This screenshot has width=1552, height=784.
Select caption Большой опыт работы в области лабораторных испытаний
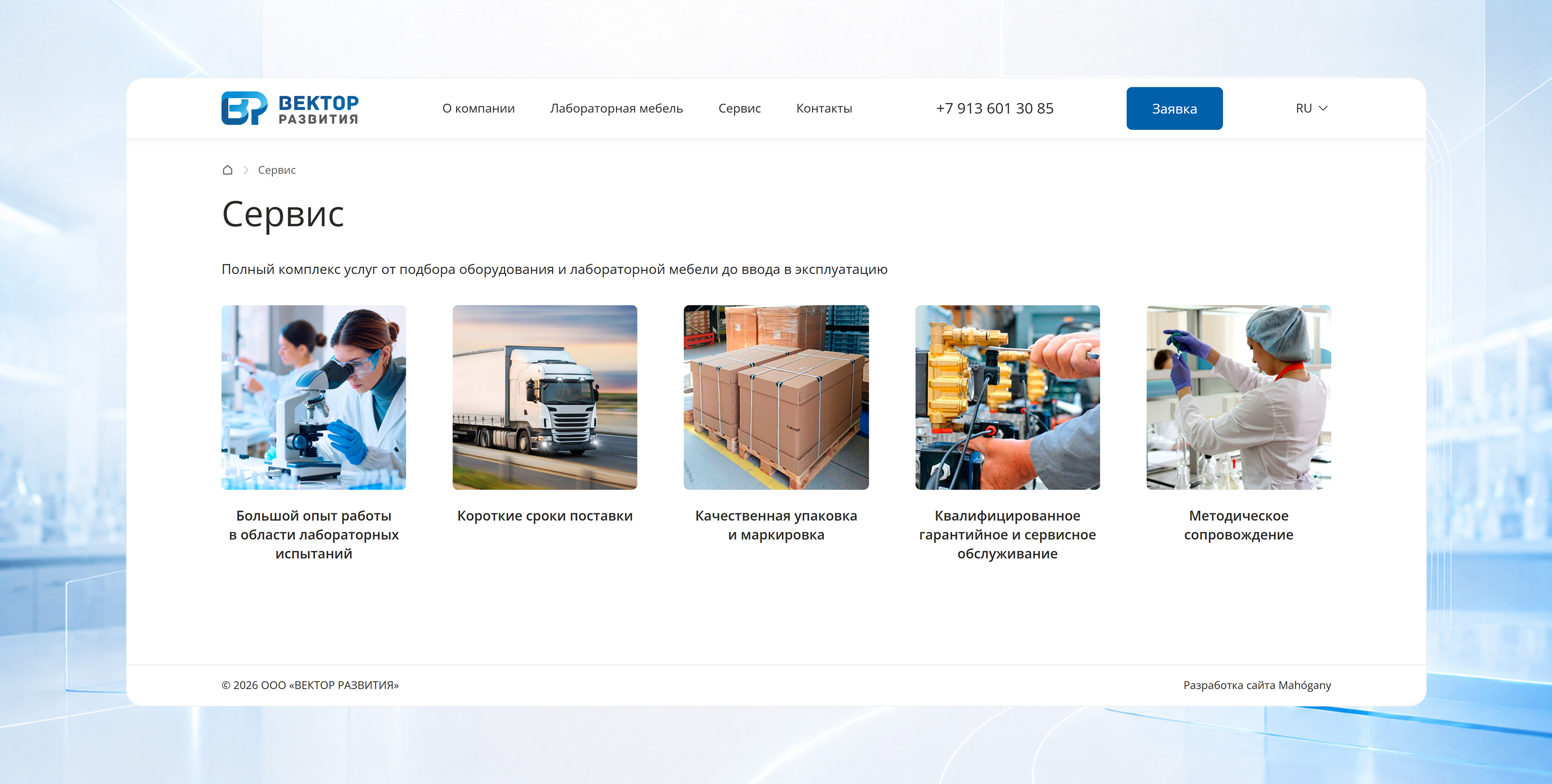coord(313,535)
